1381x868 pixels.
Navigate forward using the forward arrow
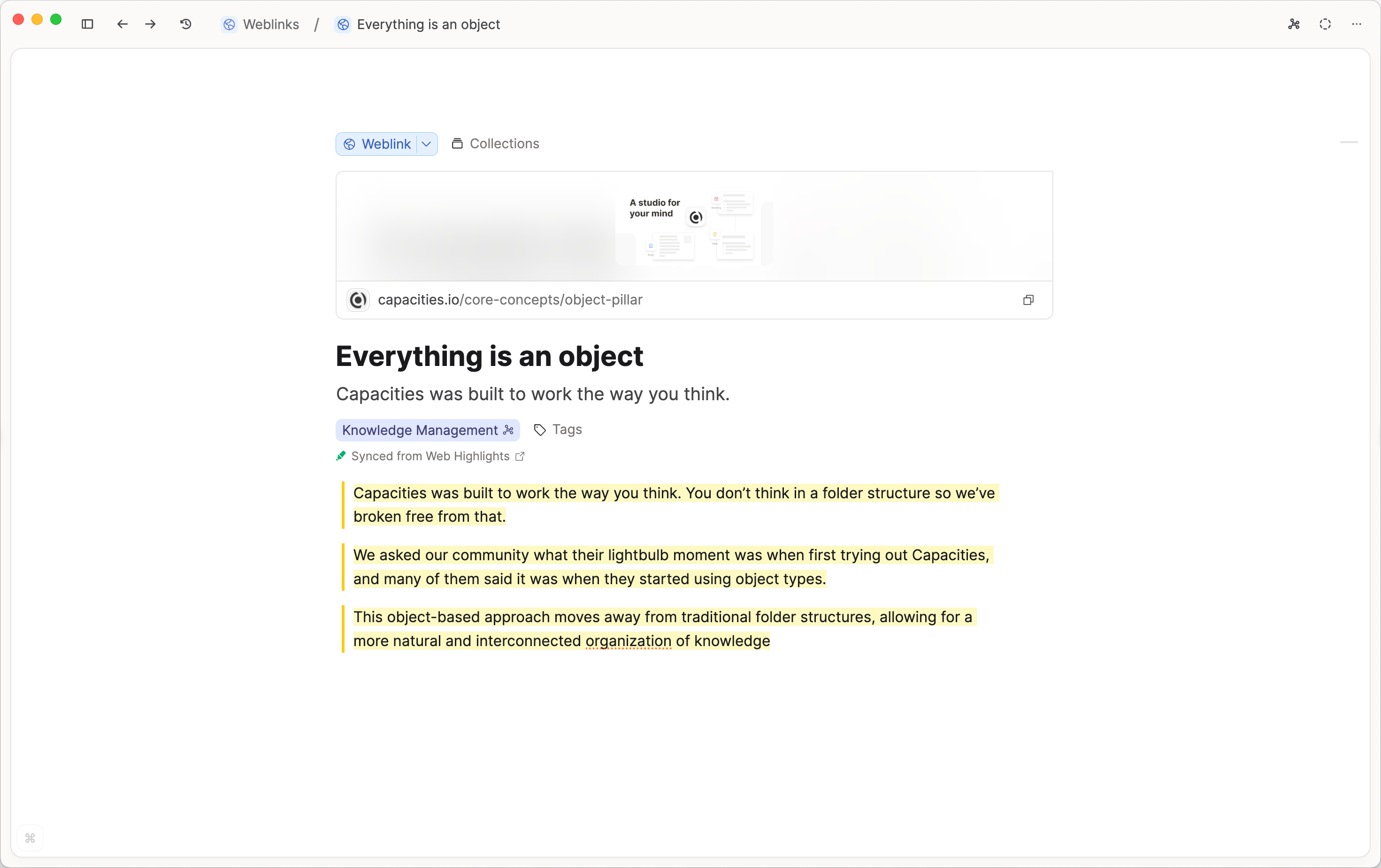[150, 24]
